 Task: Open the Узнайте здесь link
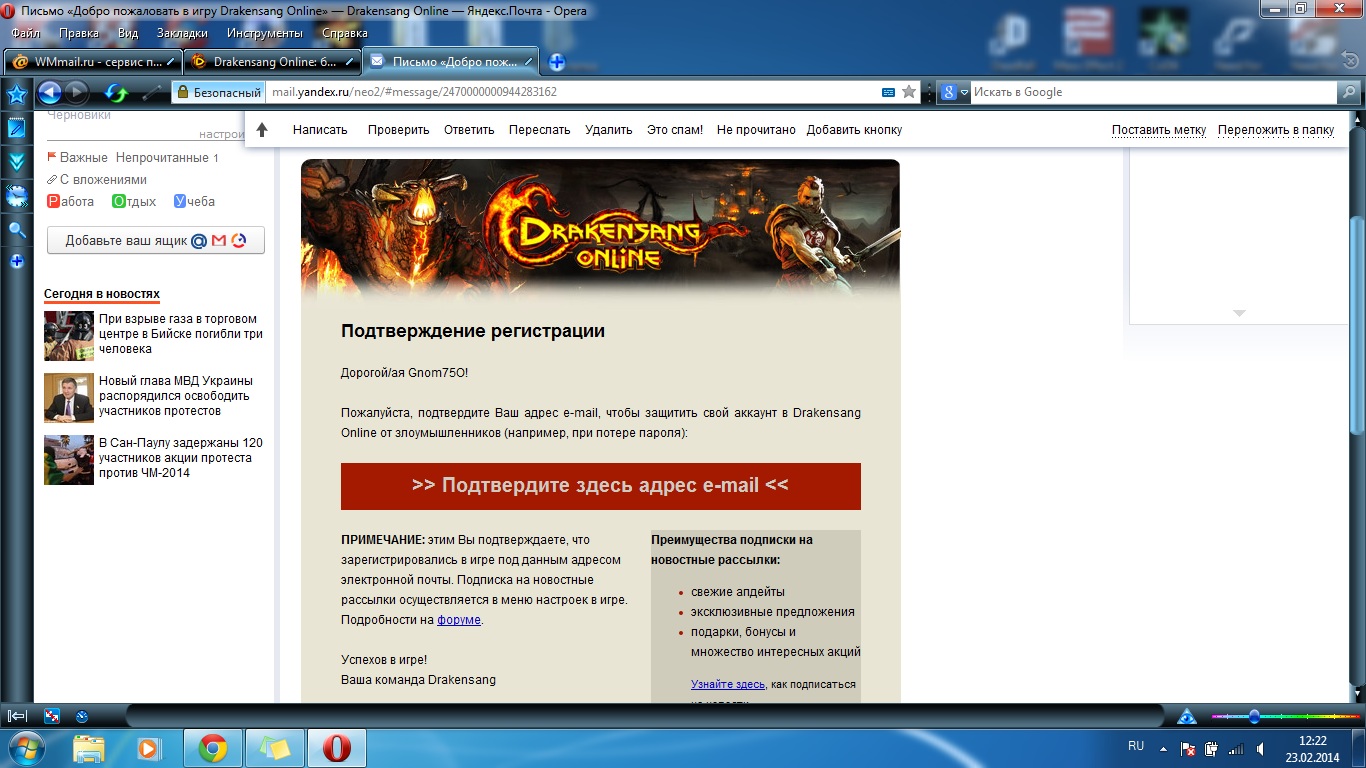(x=728, y=685)
